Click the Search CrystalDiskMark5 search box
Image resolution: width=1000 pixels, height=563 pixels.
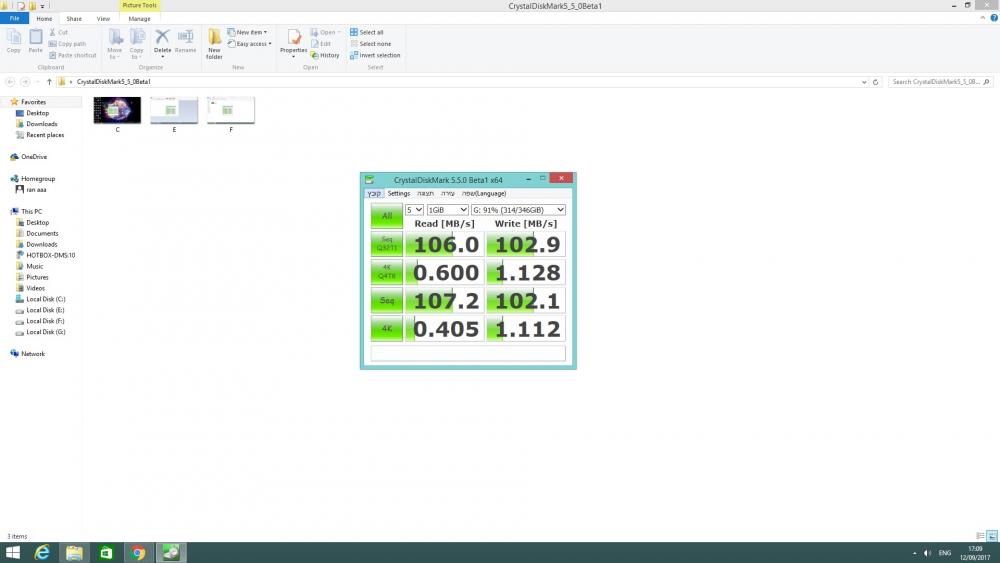[940, 82]
